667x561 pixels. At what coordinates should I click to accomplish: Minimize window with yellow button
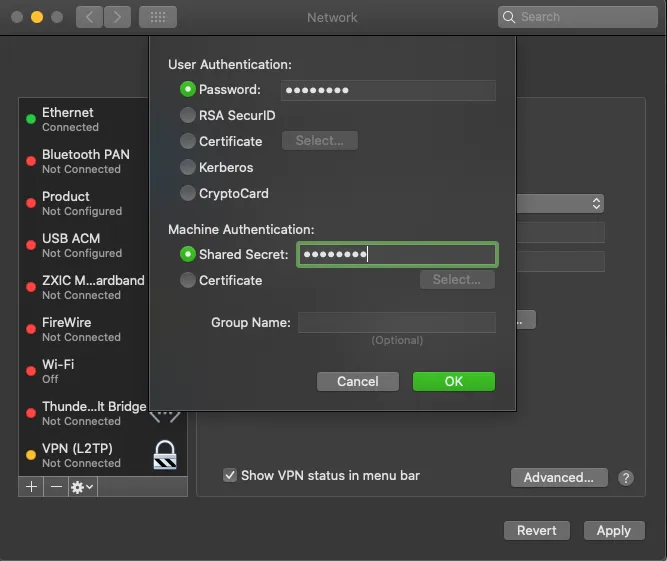37,17
